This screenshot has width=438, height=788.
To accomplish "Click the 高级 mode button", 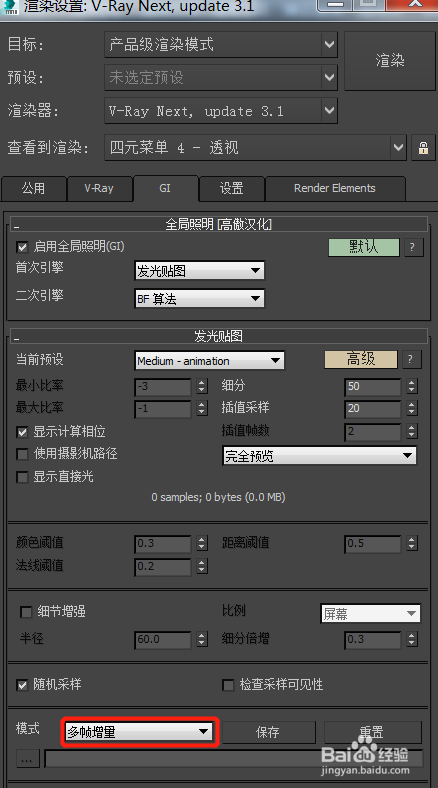I will point(361,359).
